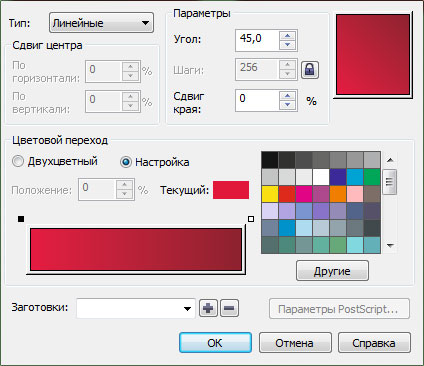Viewport: 424px width, 366px height.
Task: Pick the brownish-gray swatch beside pink
Action: pyautogui.click(x=372, y=194)
